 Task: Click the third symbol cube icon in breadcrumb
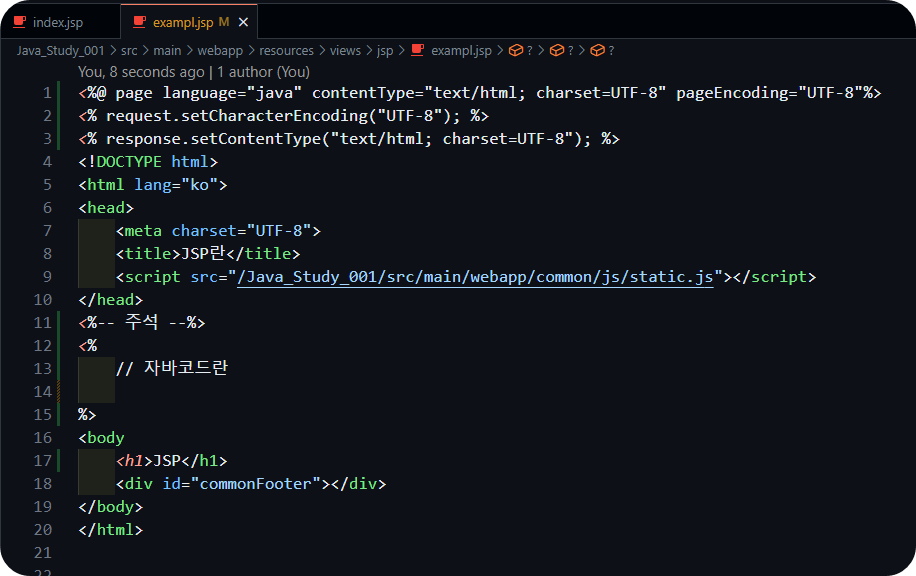(x=597, y=51)
